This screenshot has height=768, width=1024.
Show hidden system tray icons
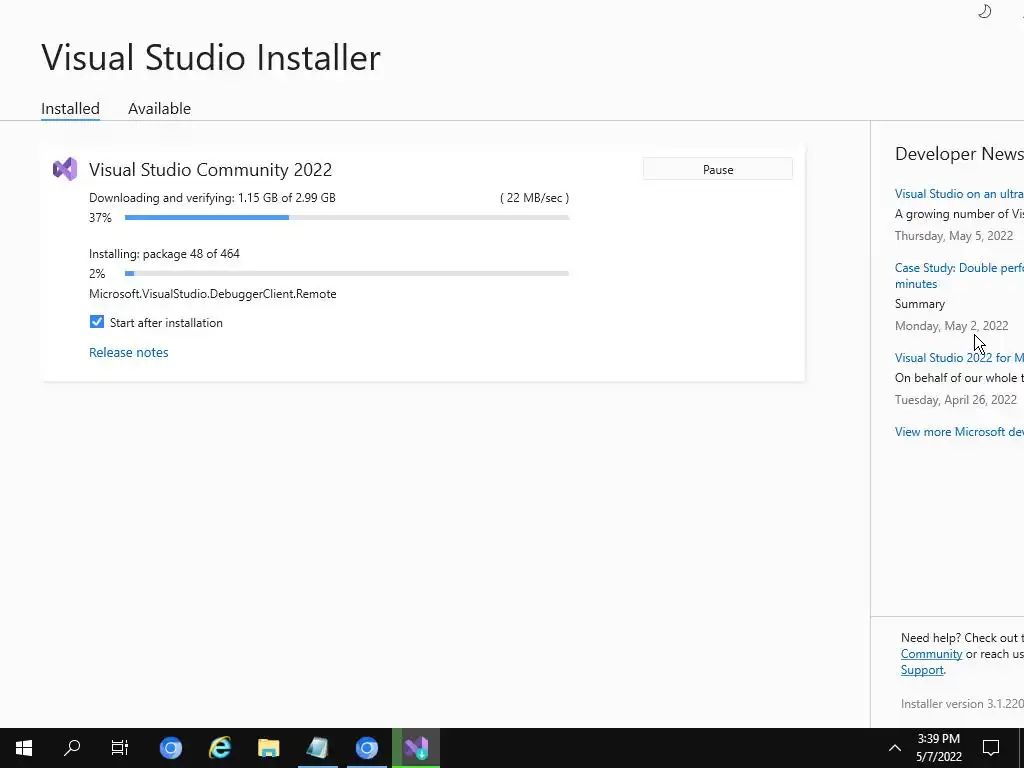click(x=895, y=748)
